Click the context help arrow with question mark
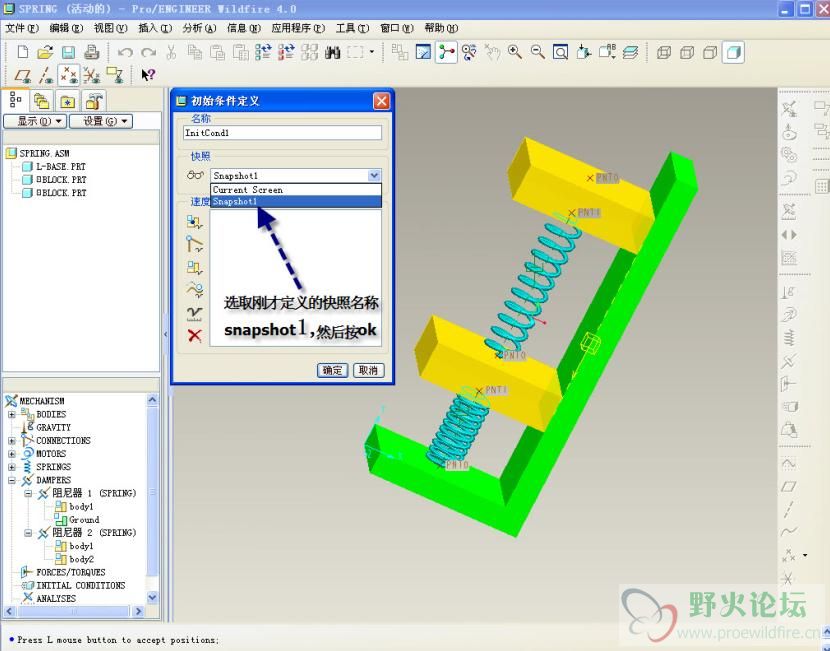This screenshot has height=651, width=830. coord(148,75)
